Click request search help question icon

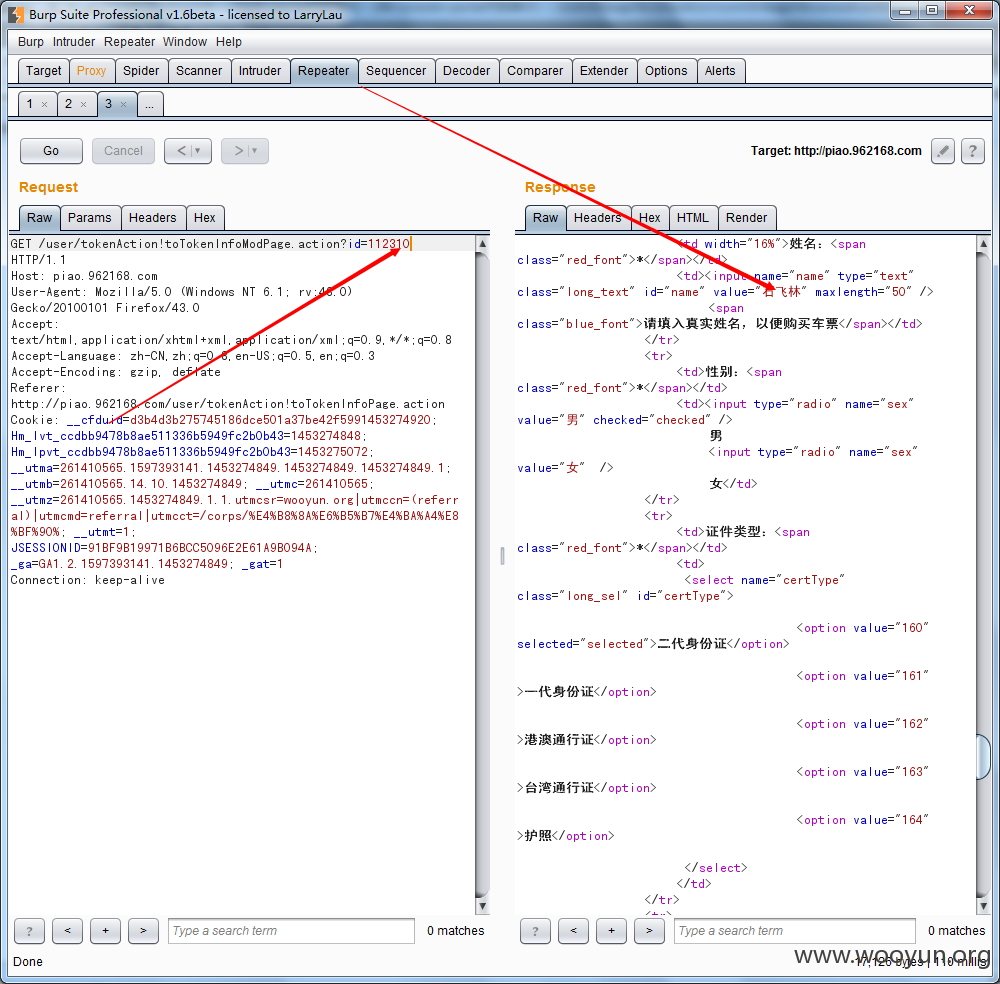29,931
